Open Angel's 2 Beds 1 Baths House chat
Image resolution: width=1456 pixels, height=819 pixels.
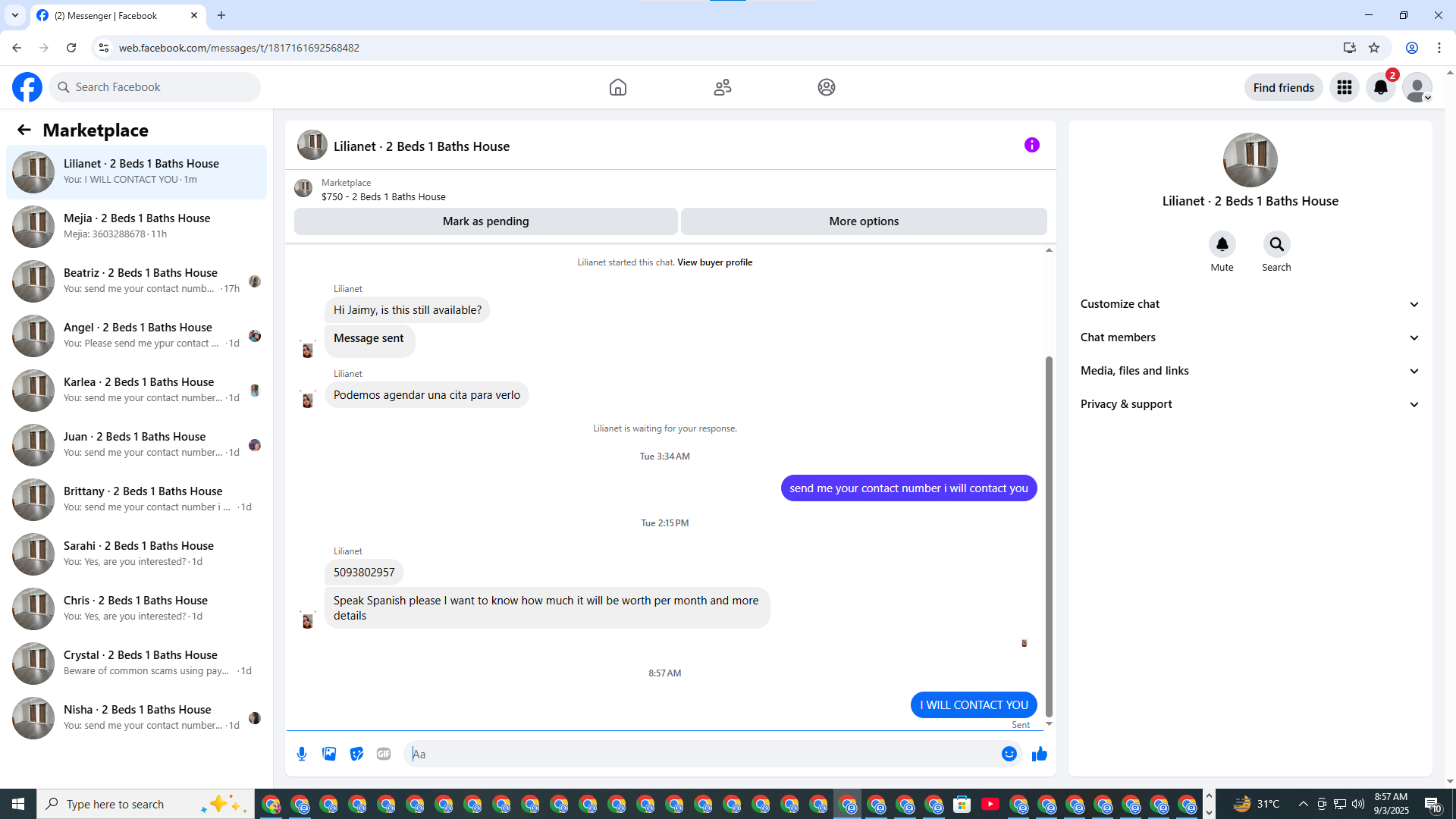(x=136, y=336)
